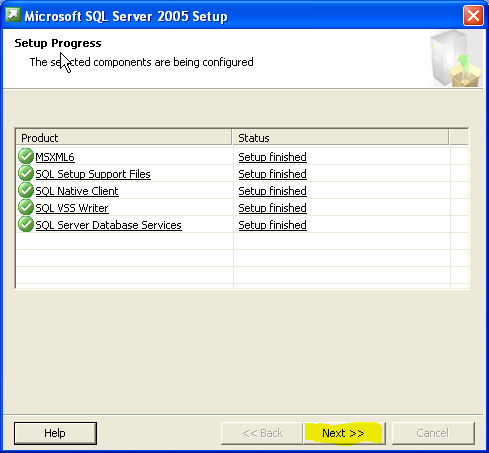Click the Status column header
The image size is (489, 453).
tap(341, 138)
